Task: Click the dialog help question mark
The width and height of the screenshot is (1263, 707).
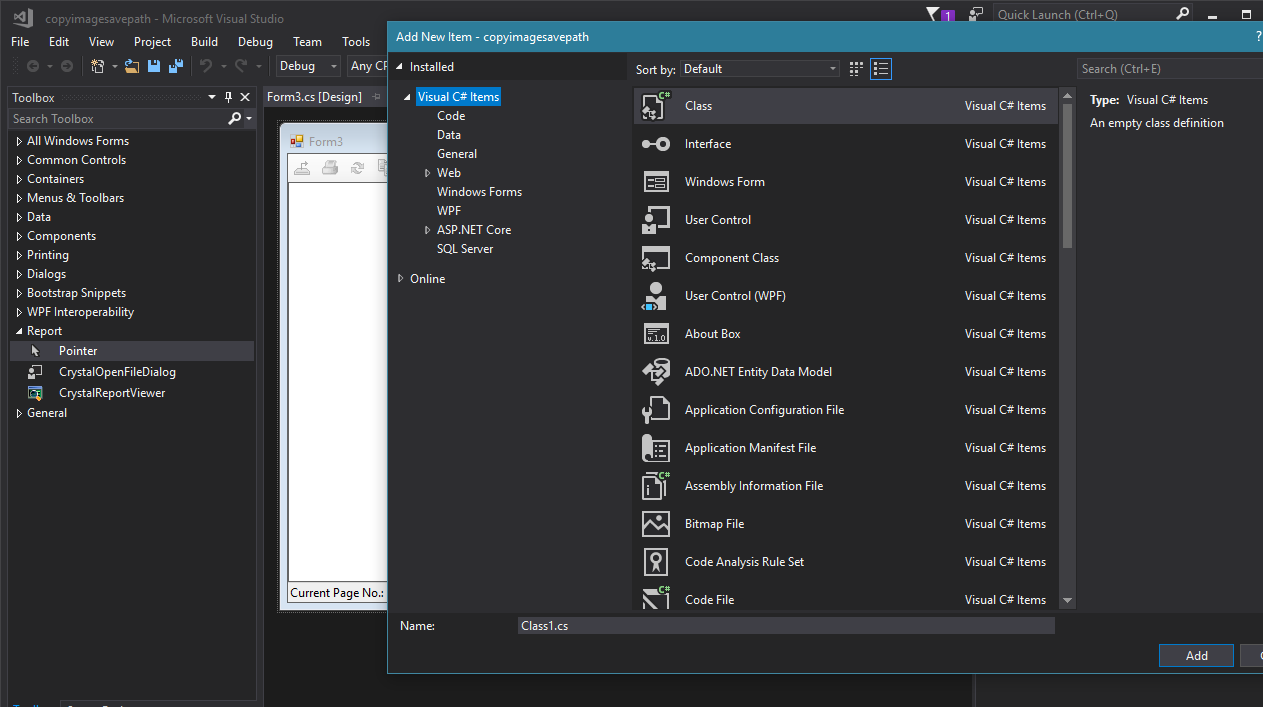Action: click(x=1258, y=36)
